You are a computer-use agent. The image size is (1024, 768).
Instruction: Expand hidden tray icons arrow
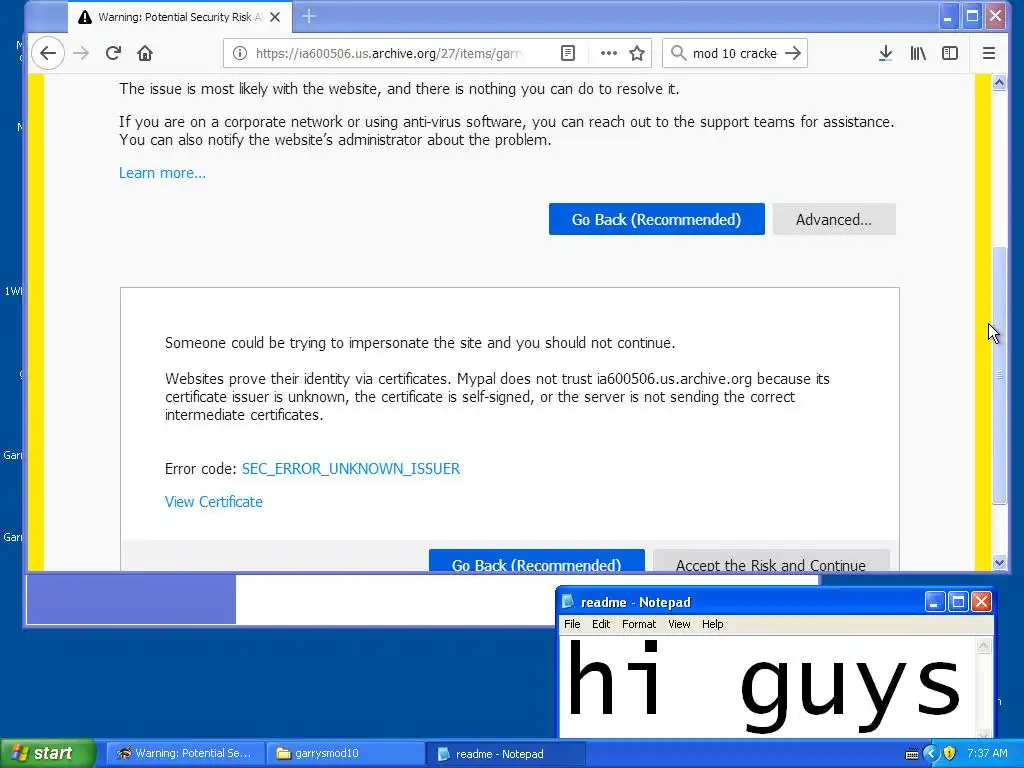tap(931, 754)
